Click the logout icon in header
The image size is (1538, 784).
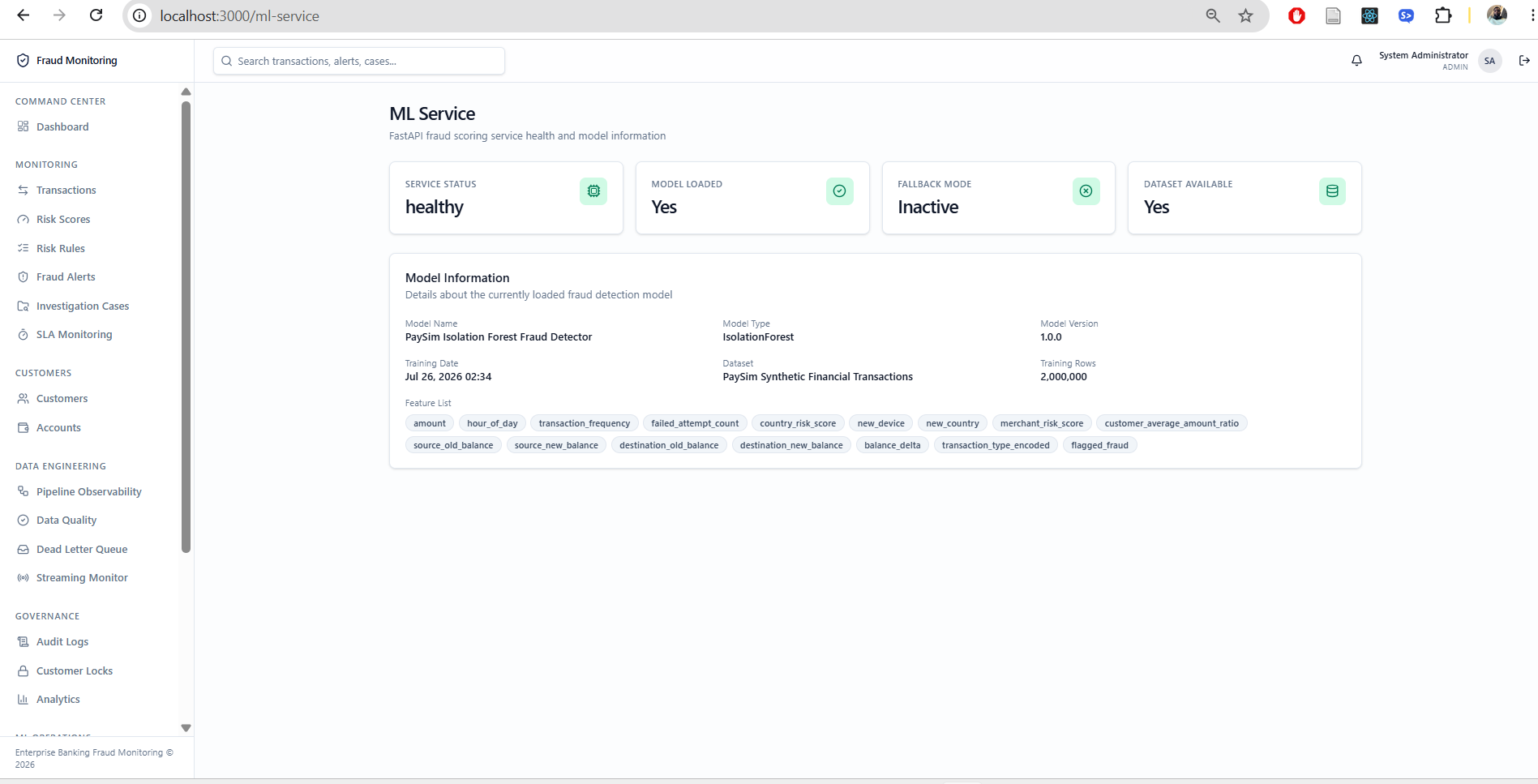[1524, 61]
